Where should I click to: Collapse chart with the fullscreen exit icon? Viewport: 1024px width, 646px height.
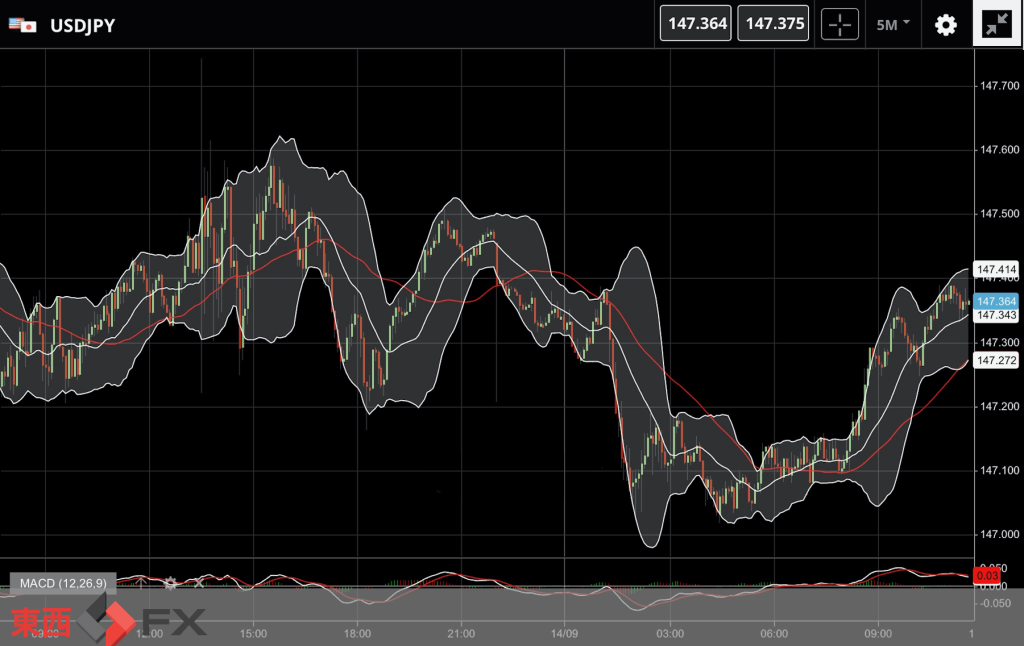[997, 24]
